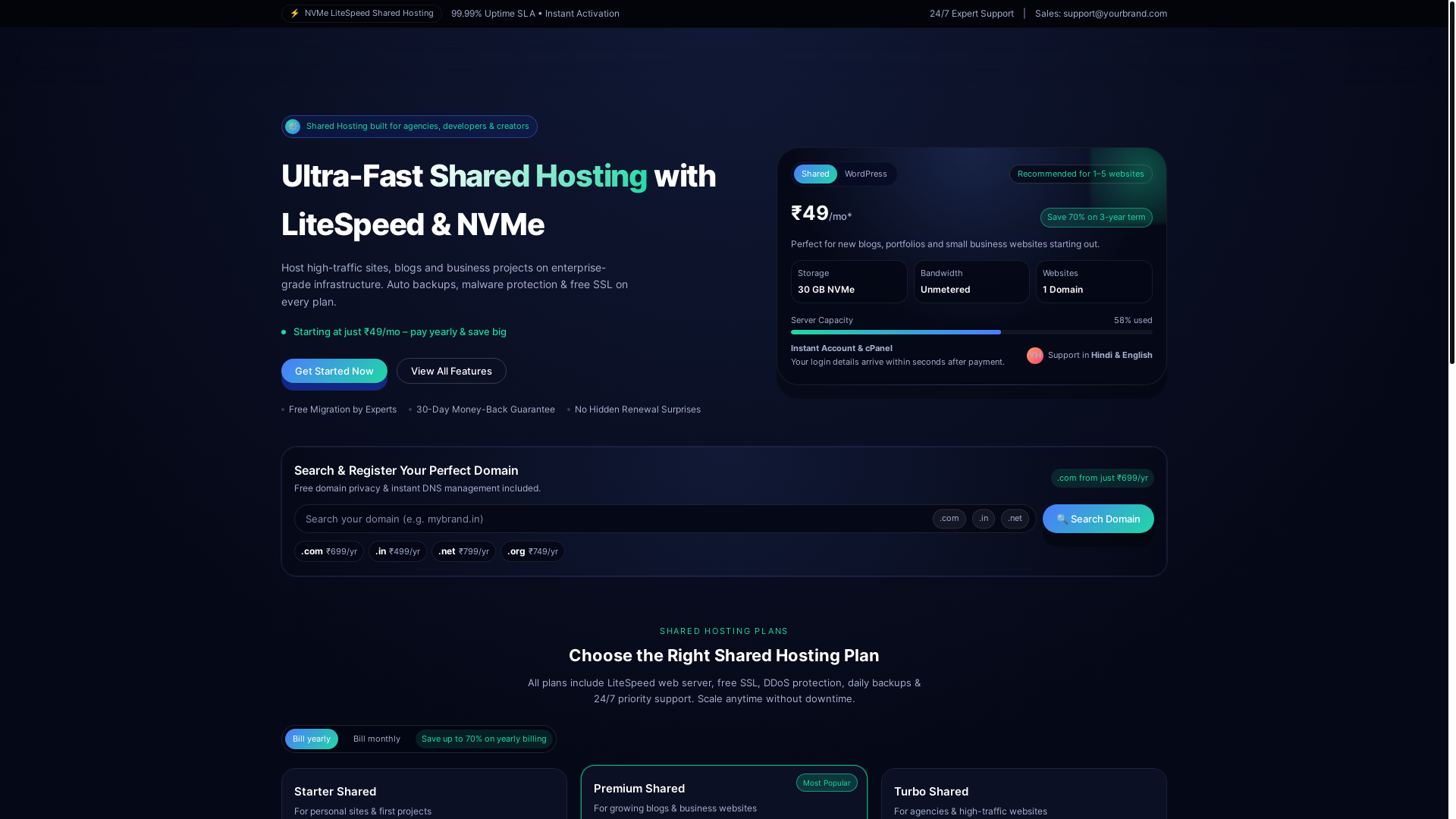This screenshot has height=819, width=1456.
Task: Click the Server Capacity progress bar
Action: pyautogui.click(x=971, y=332)
